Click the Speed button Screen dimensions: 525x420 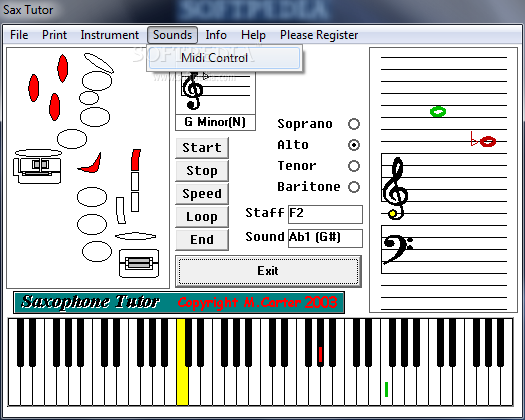point(202,194)
